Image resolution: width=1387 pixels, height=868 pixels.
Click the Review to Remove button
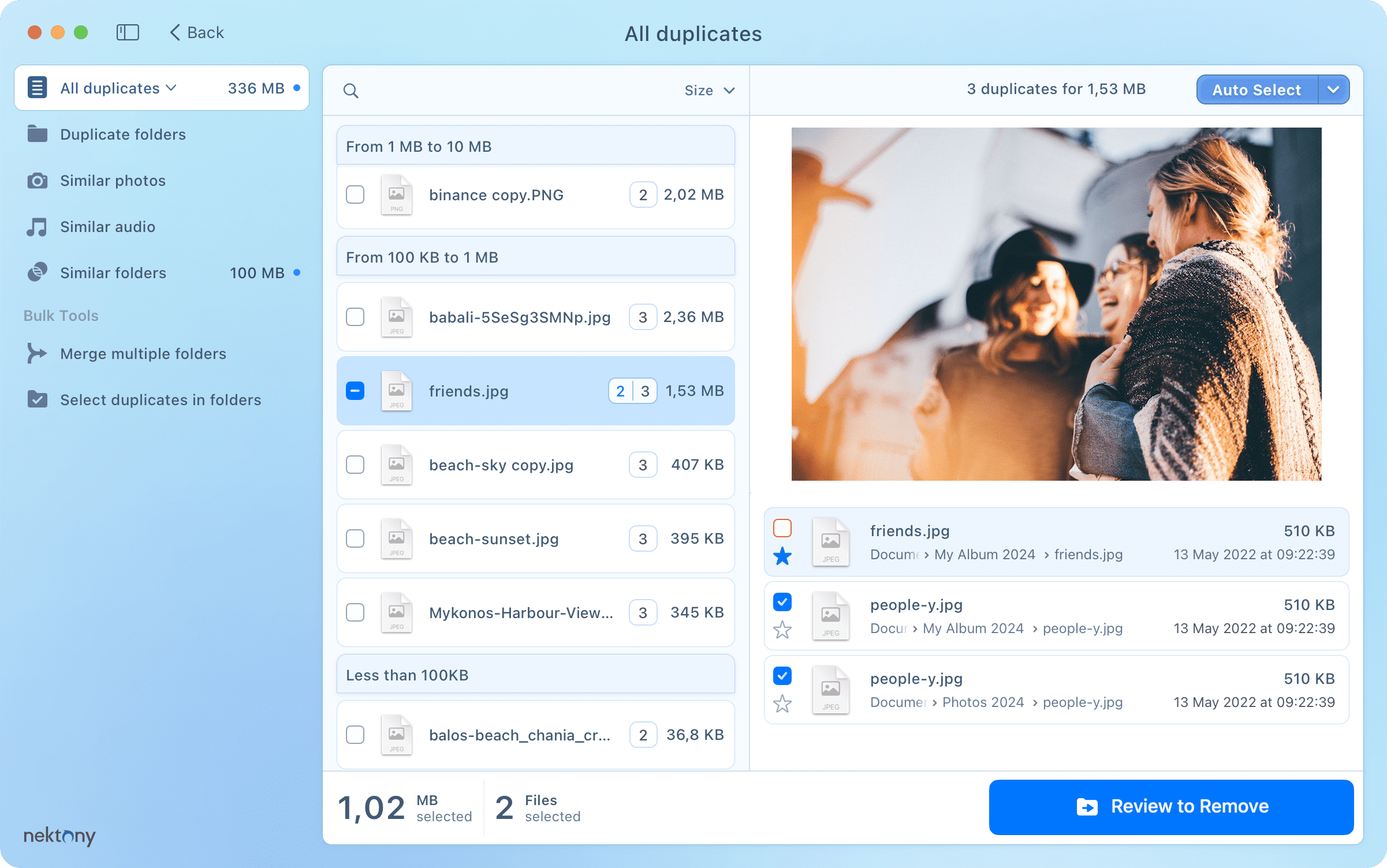pos(1170,806)
